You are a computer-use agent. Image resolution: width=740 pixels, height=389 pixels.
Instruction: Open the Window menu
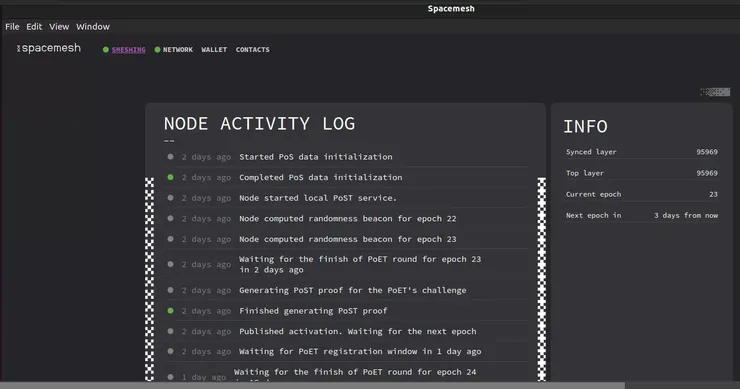93,26
